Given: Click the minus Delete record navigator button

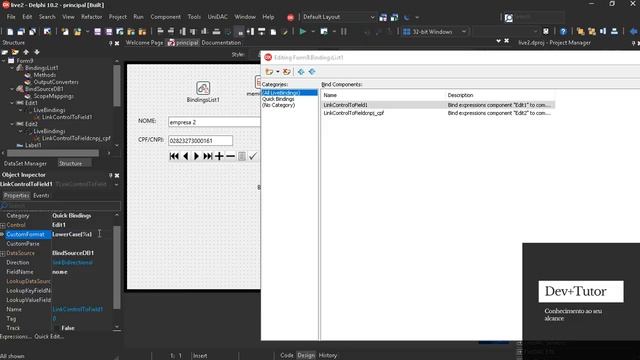Looking at the screenshot, I should [x=231, y=156].
